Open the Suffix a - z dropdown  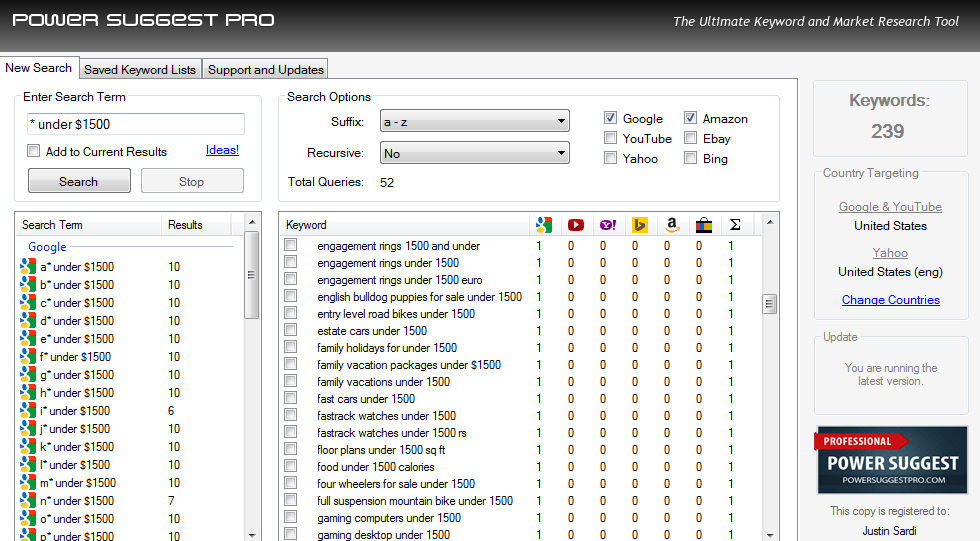[474, 121]
